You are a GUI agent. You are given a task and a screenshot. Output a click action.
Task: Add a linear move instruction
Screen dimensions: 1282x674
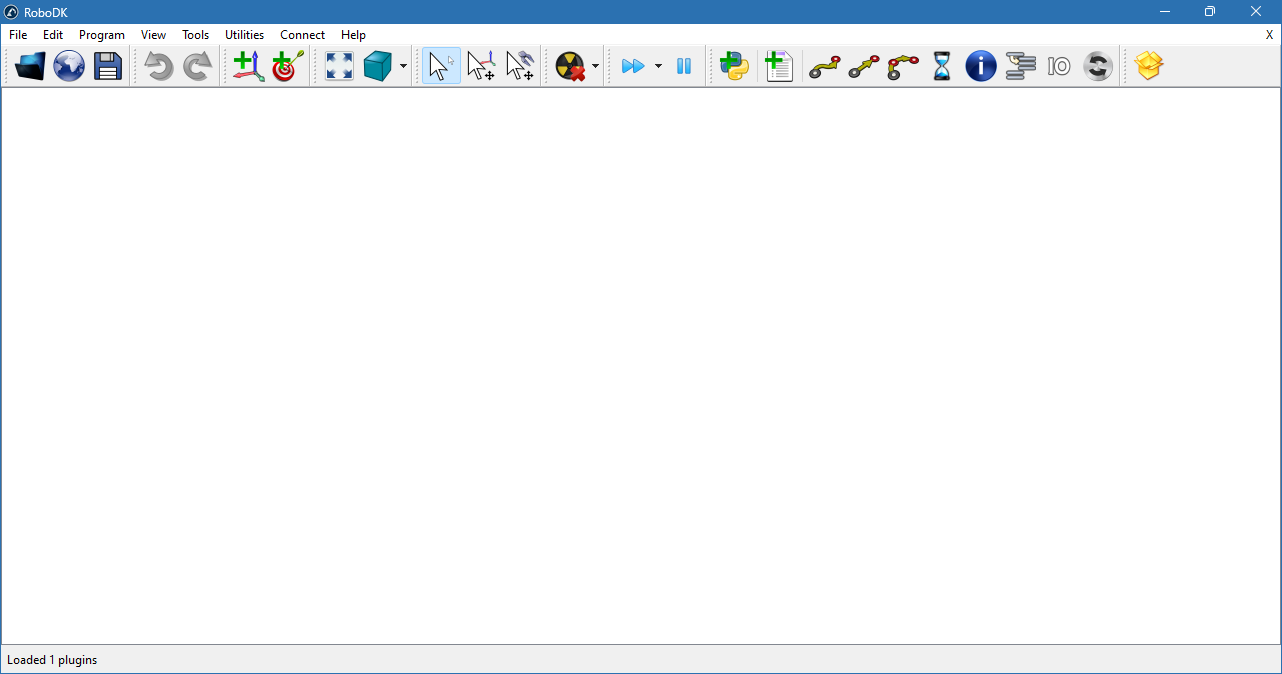tap(864, 67)
